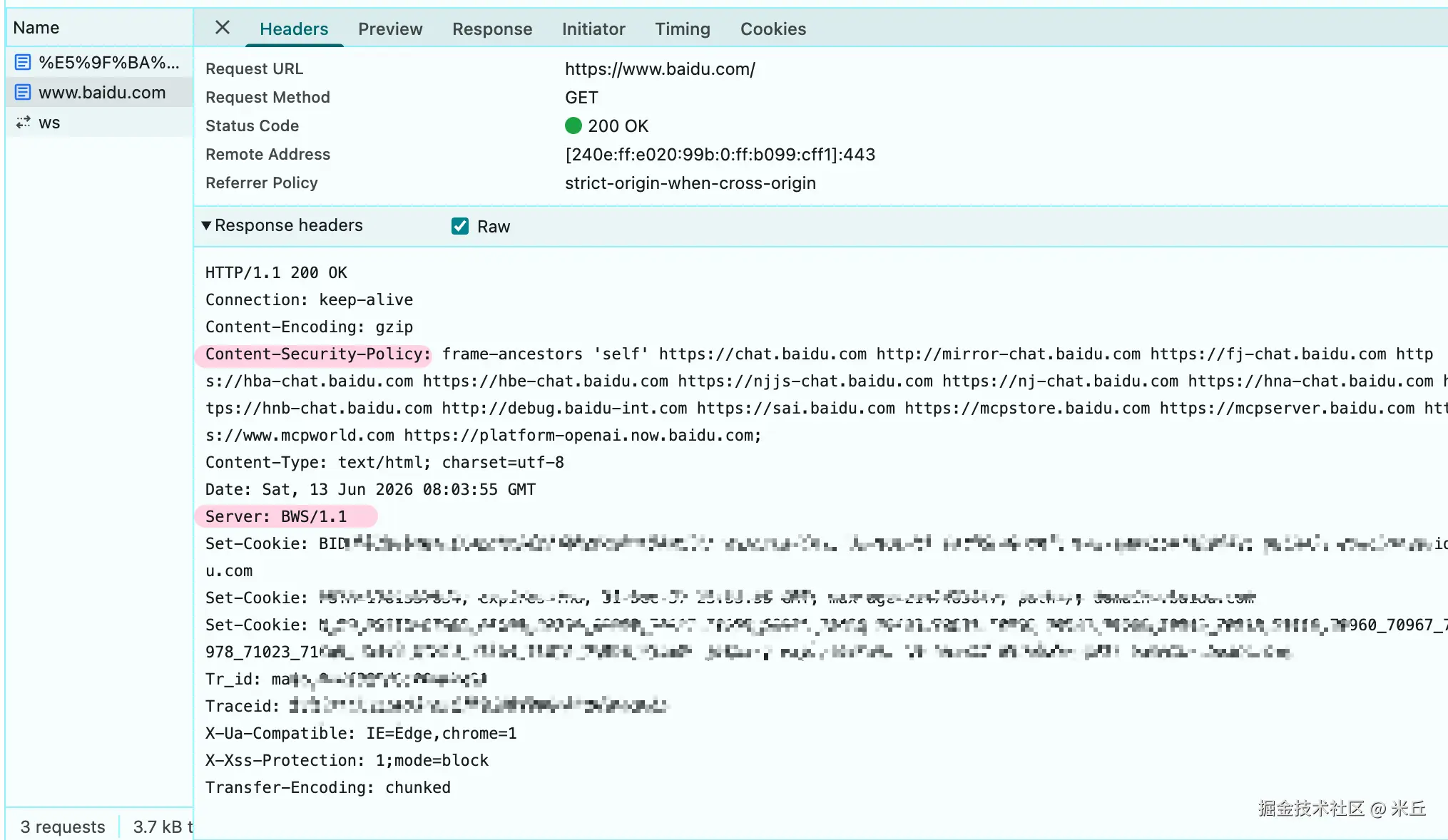The image size is (1448, 840).
Task: Click the GET request method value
Action: click(581, 98)
